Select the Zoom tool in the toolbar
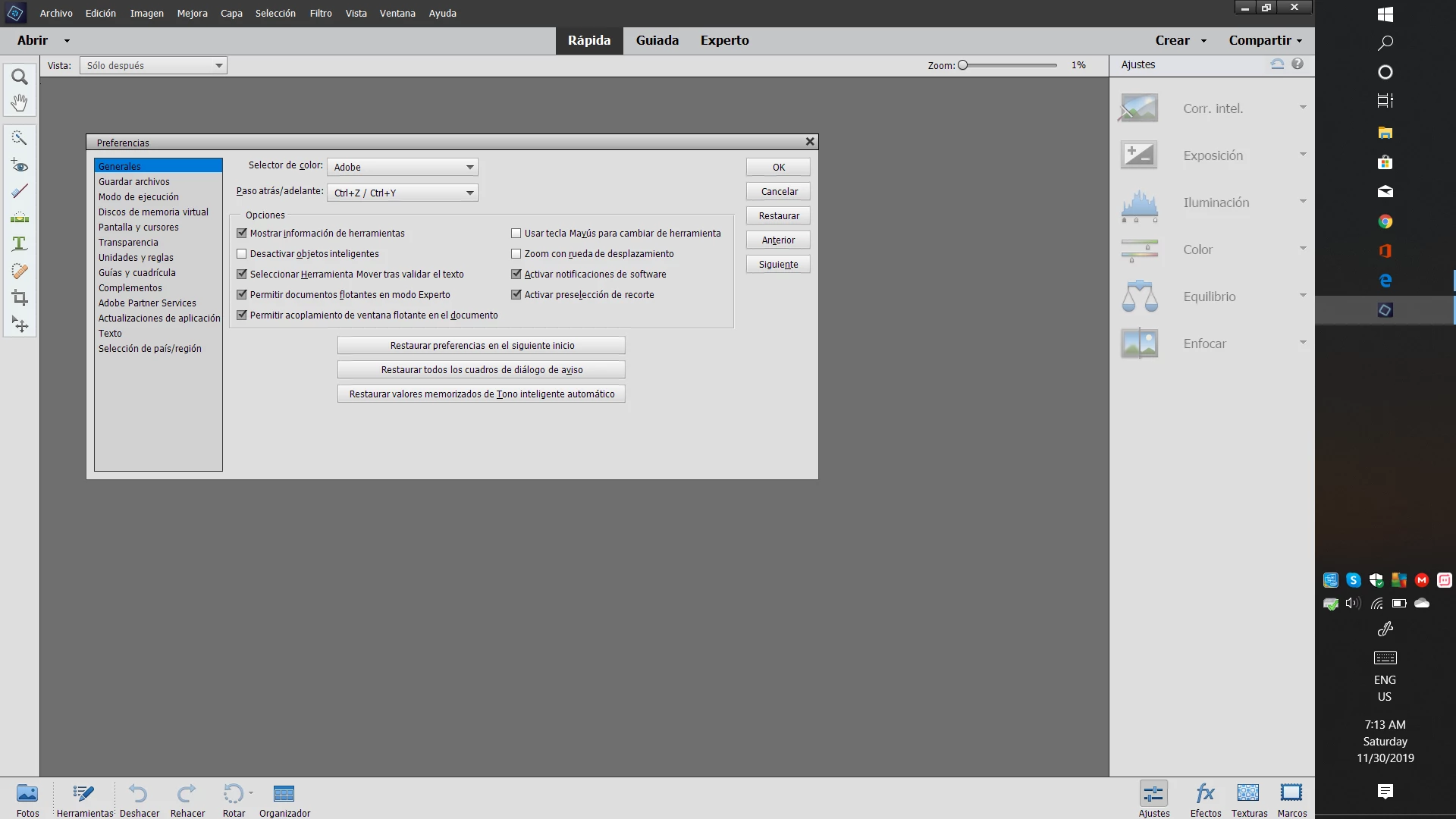Screen dimensions: 1456x819 click(x=20, y=77)
